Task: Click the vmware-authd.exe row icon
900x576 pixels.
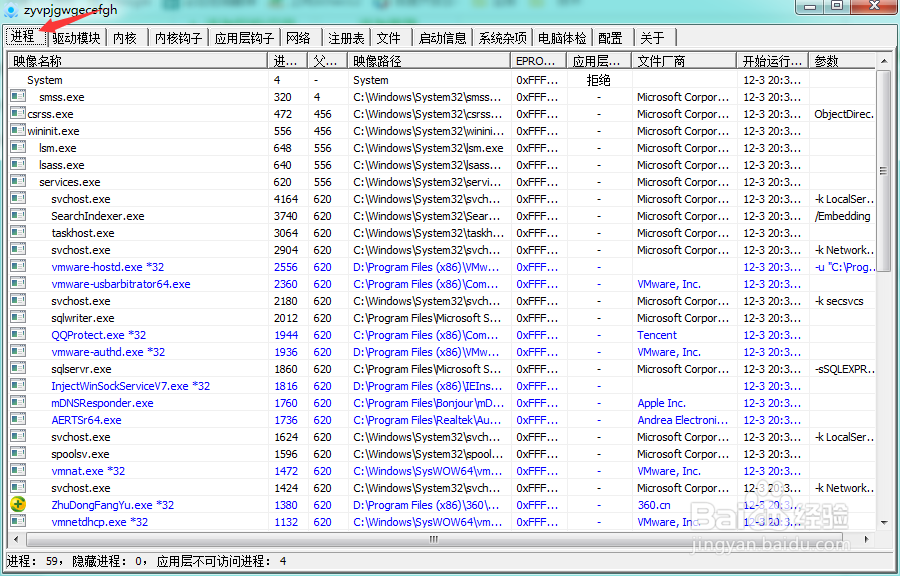Action: click(18, 351)
